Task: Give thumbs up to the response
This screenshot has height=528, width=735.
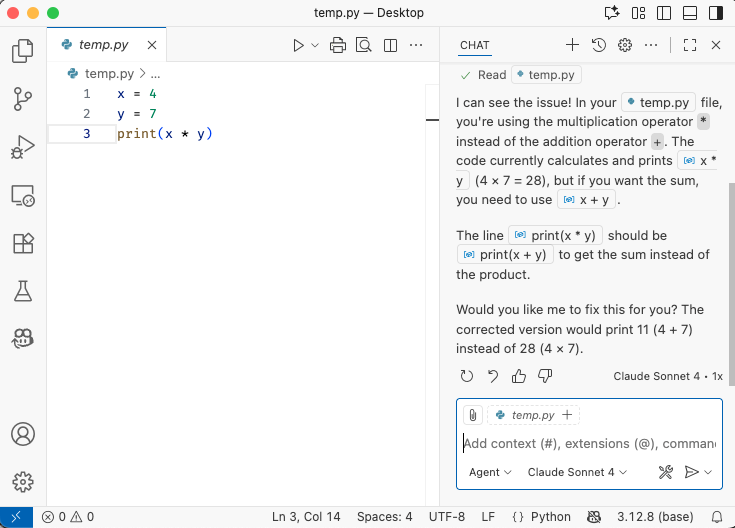Action: [x=519, y=376]
